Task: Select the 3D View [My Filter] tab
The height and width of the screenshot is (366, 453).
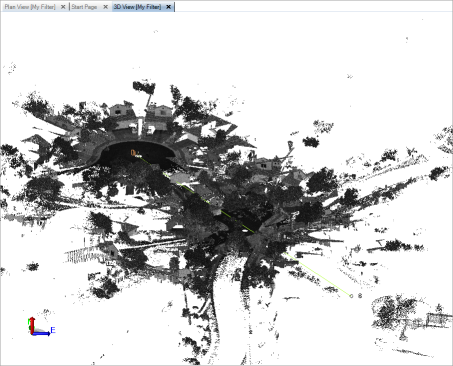Action: point(137,7)
